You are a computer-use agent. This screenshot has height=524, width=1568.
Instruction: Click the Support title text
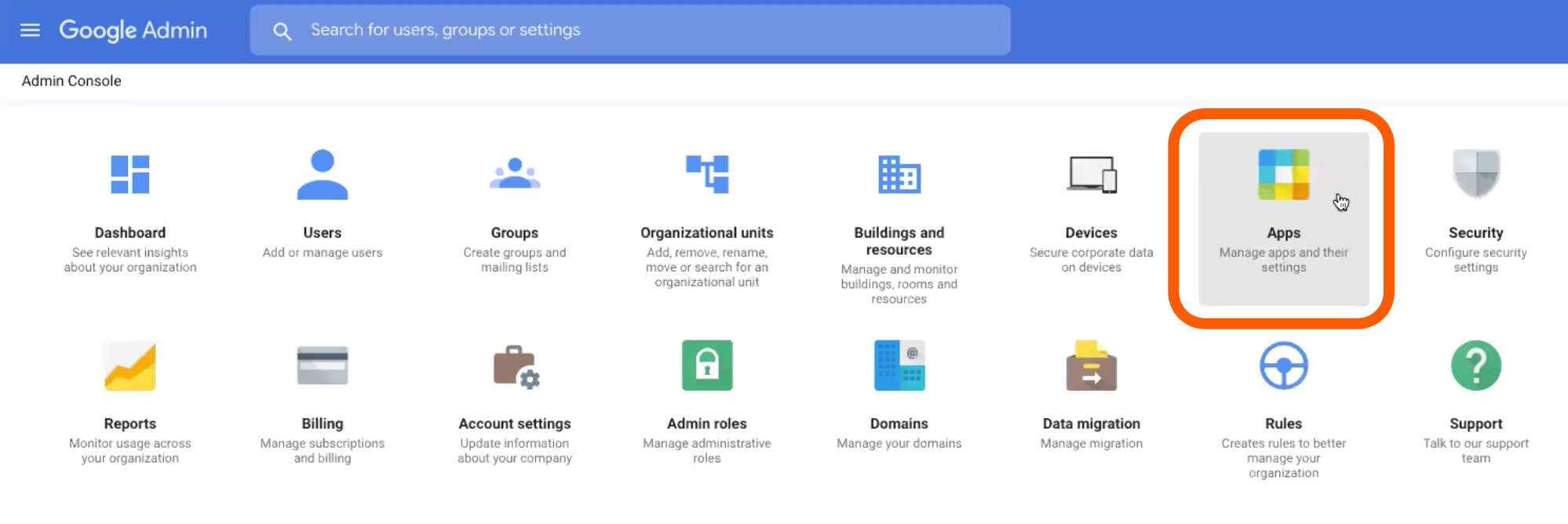pos(1476,424)
